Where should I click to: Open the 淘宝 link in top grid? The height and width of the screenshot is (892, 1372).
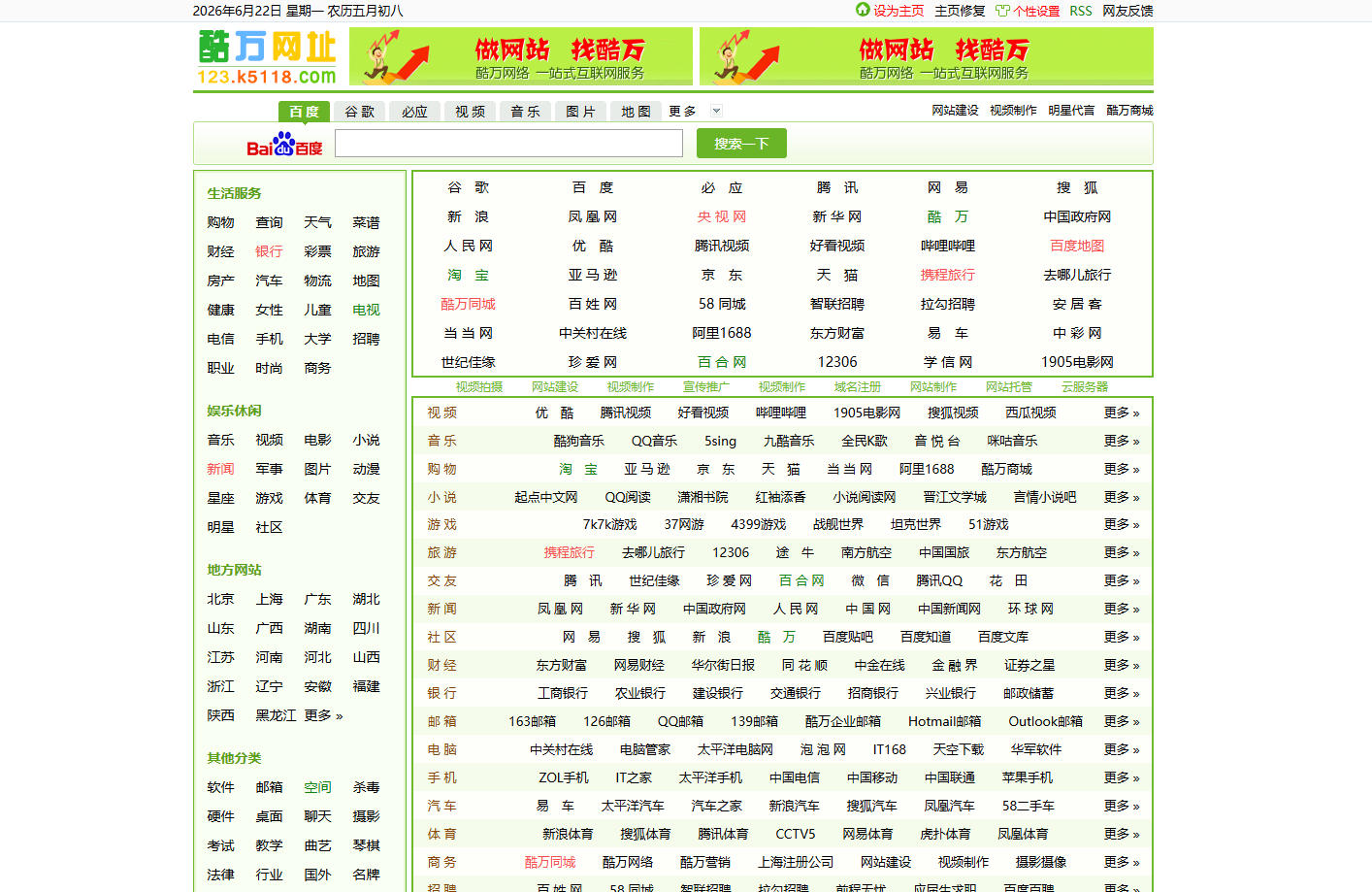pyautogui.click(x=468, y=275)
